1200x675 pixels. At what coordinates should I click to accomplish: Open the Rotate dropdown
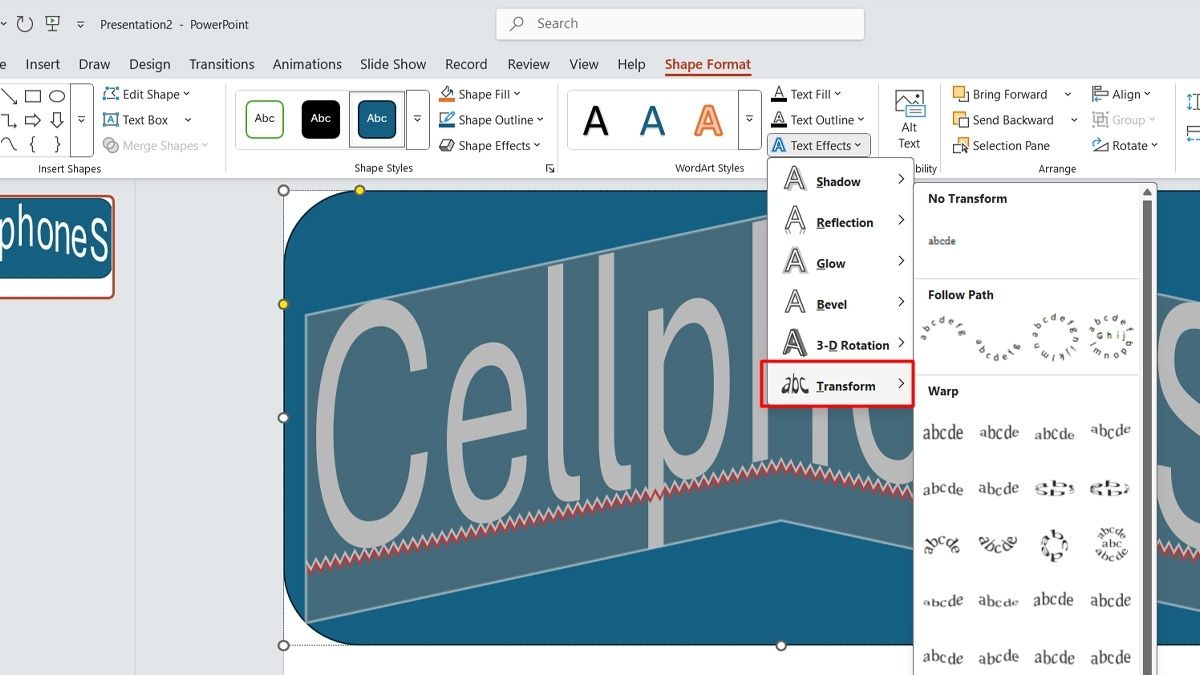[x=1124, y=145]
